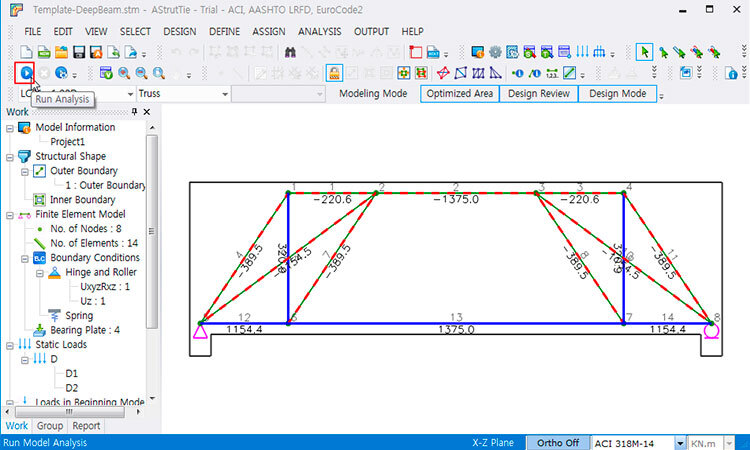
Task: Select the green arrow pointer tool
Action: [645, 52]
